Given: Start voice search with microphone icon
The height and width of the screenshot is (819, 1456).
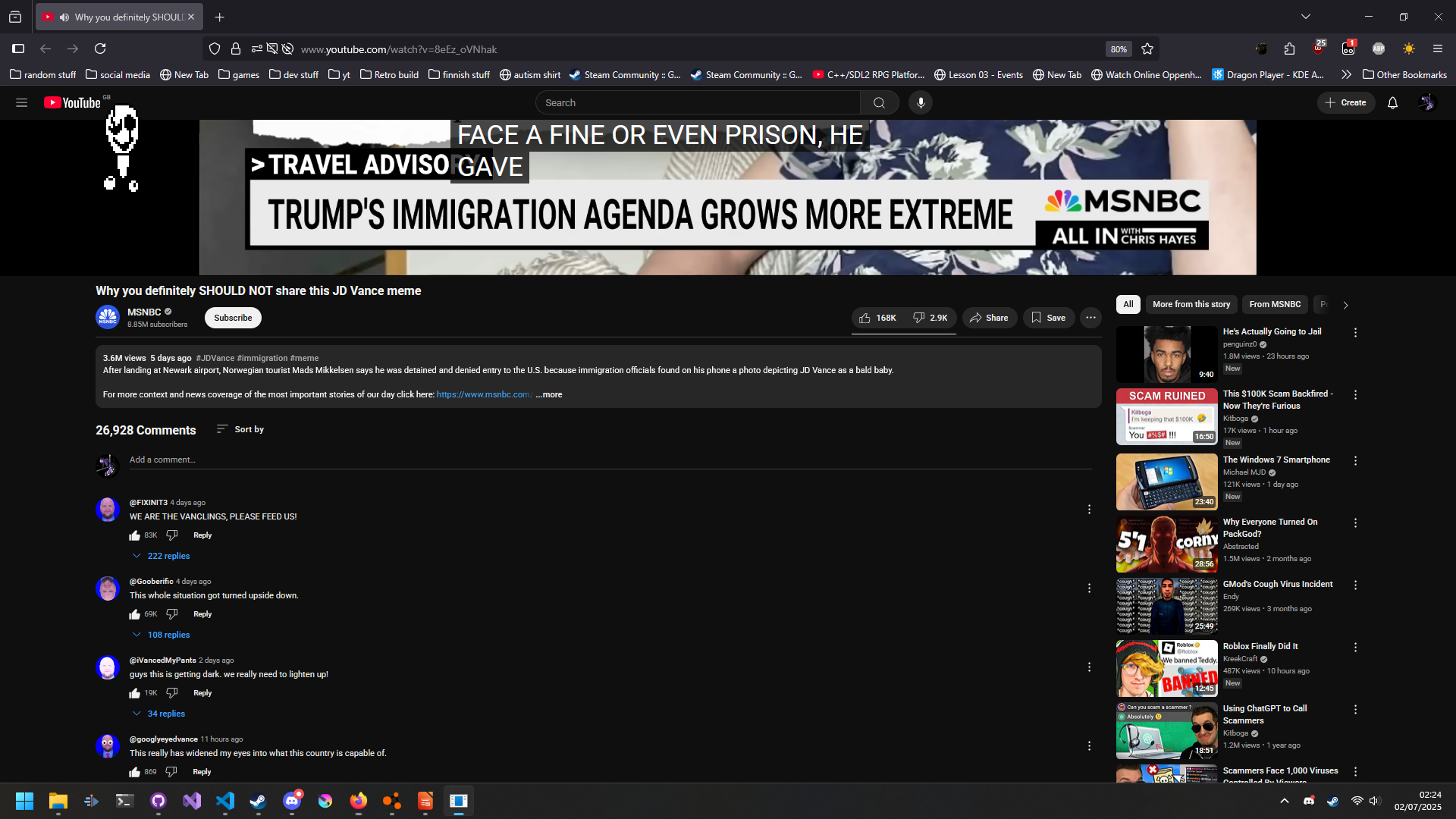Looking at the screenshot, I should 921,102.
